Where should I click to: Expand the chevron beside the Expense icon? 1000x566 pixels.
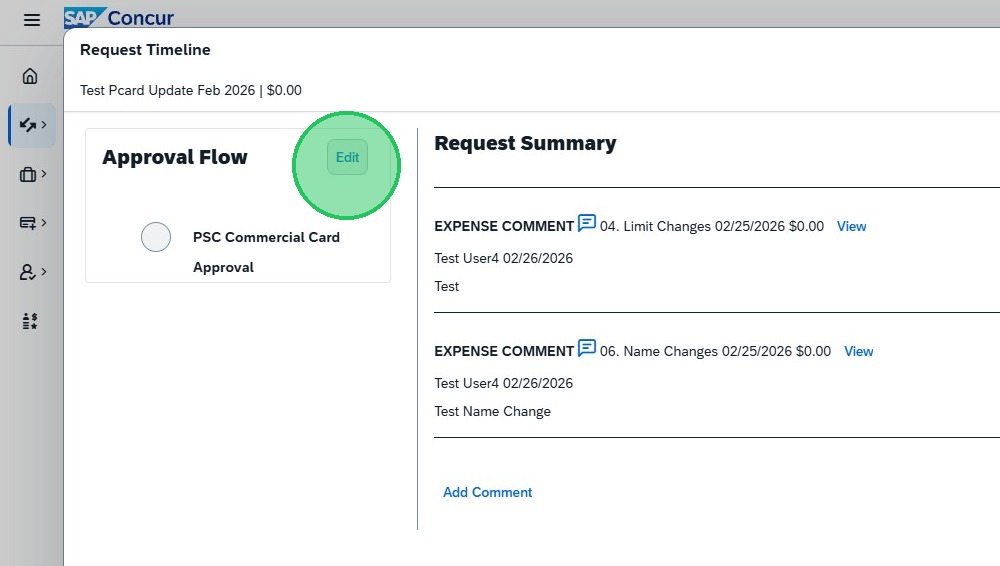click(x=44, y=223)
